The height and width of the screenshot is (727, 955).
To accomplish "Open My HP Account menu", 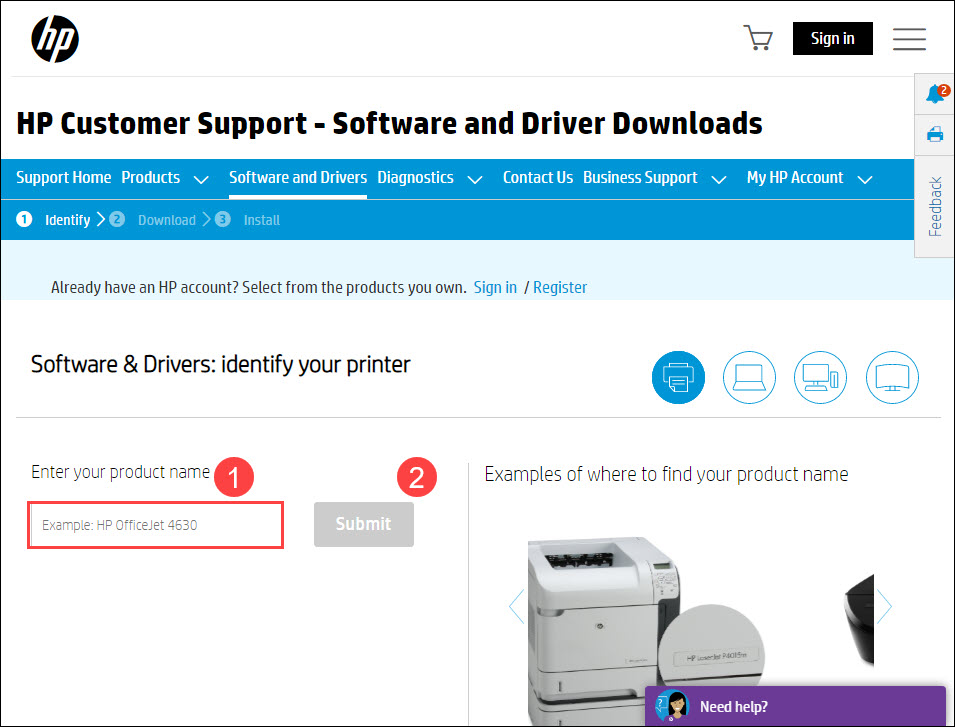I will [x=795, y=177].
